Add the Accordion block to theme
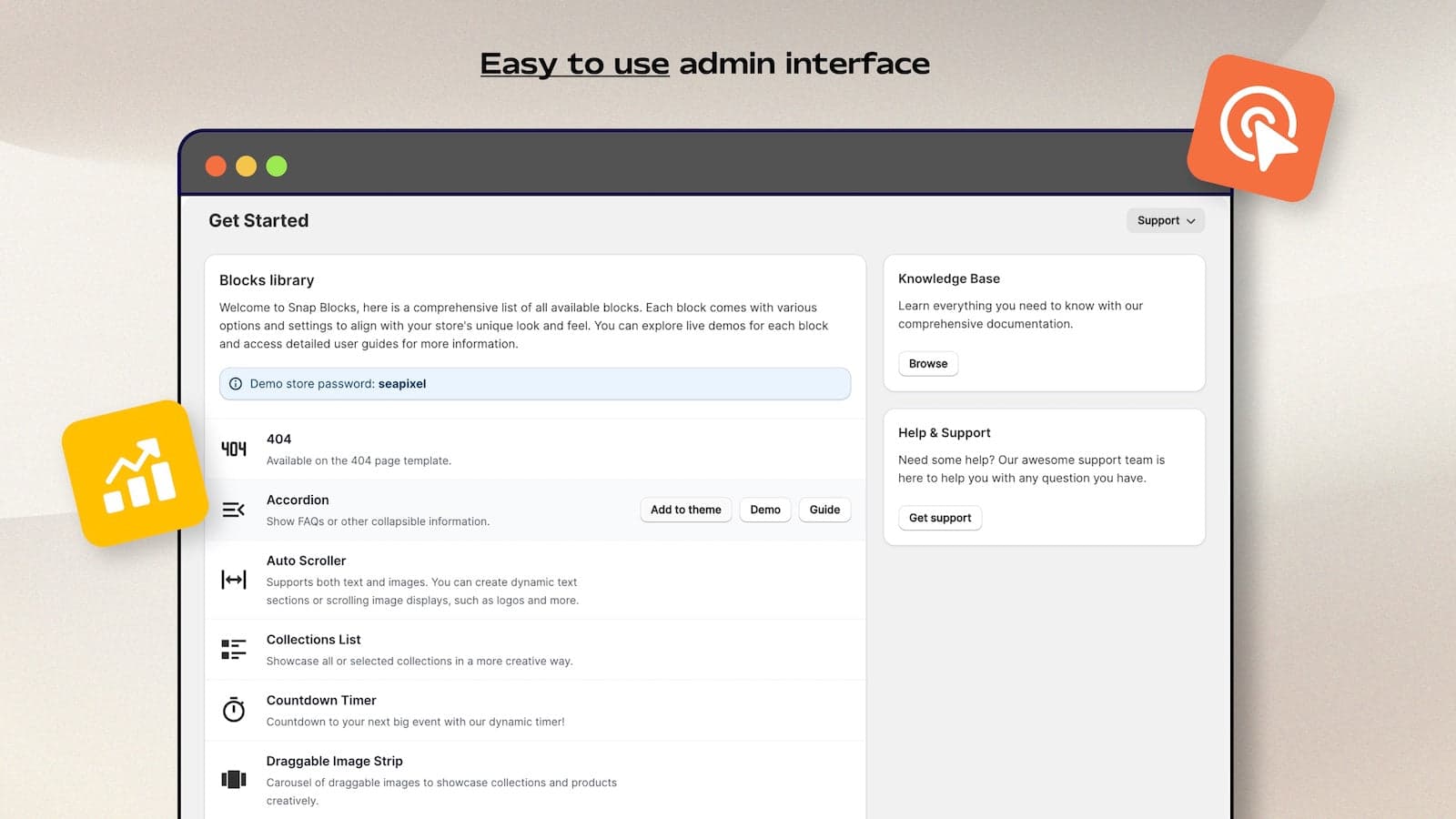Viewport: 1456px width, 819px height. [x=685, y=510]
